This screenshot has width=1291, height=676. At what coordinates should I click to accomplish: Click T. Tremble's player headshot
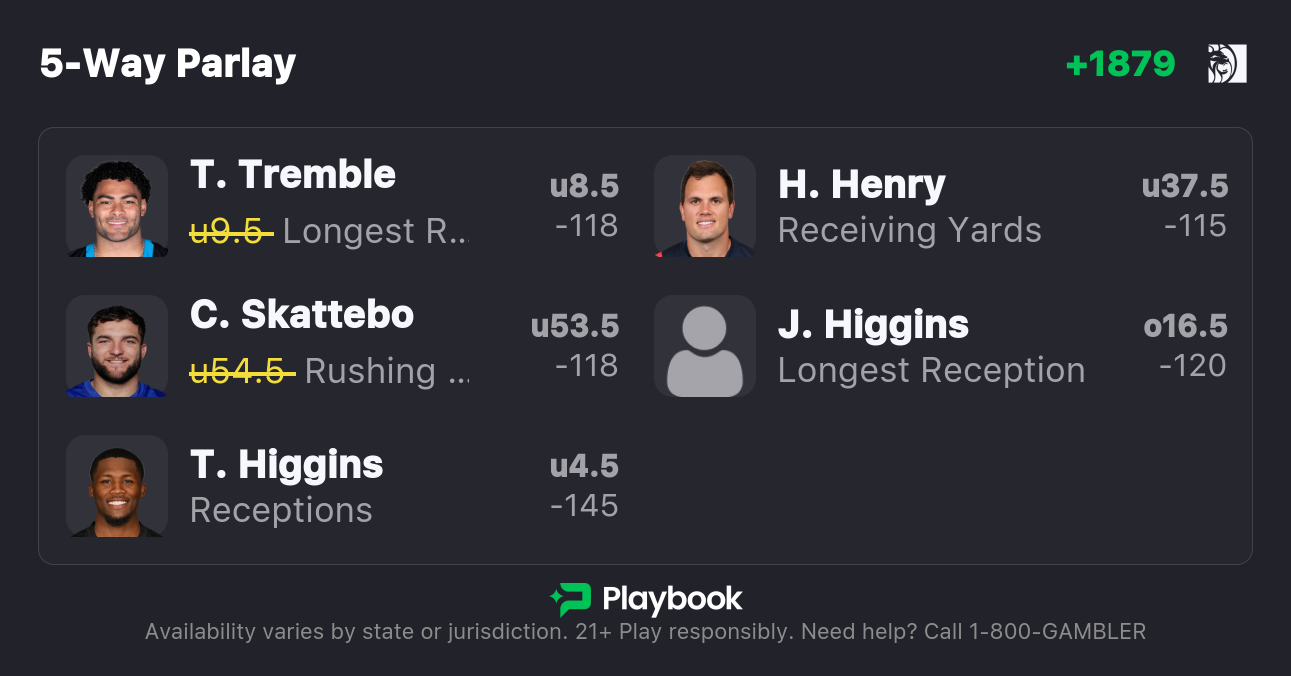(x=117, y=206)
